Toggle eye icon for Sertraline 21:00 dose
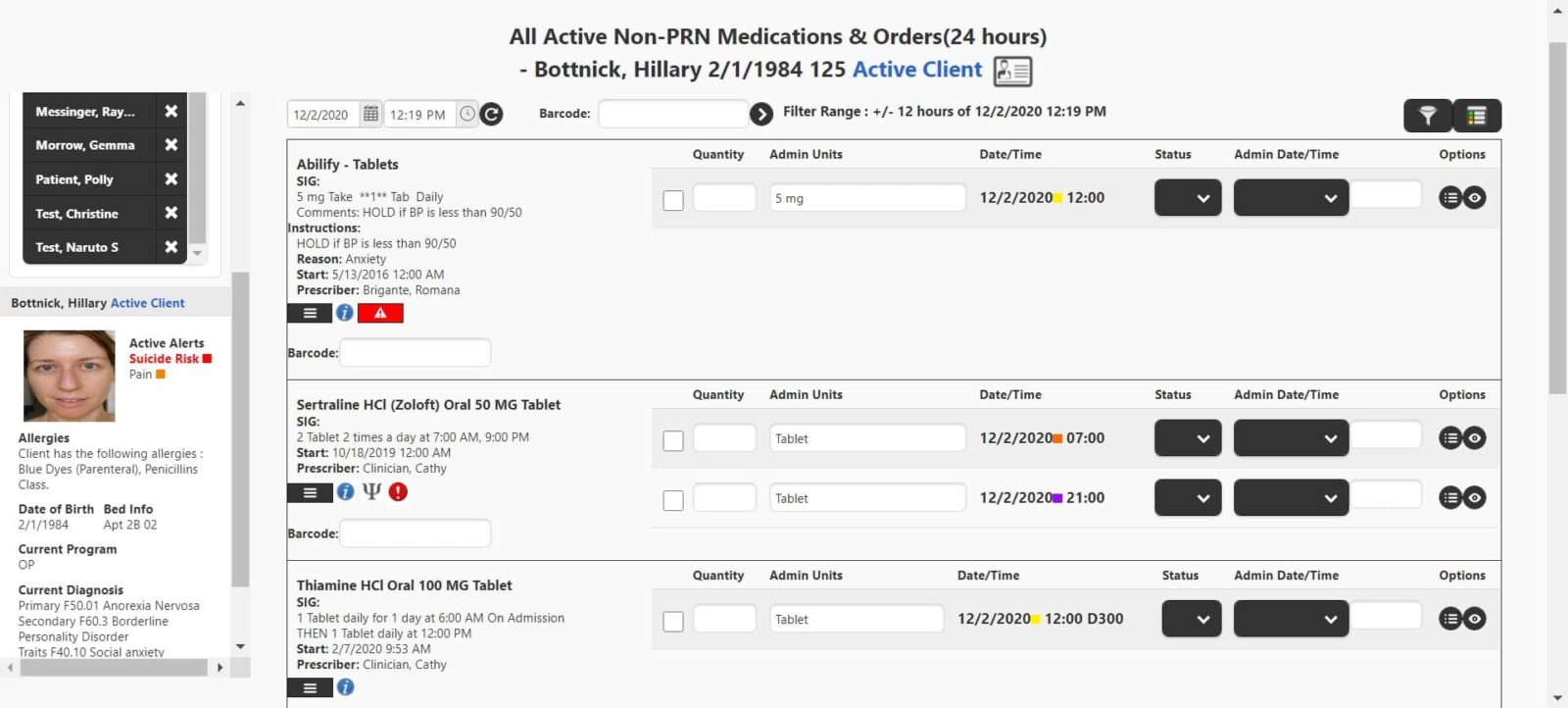 pyautogui.click(x=1475, y=498)
